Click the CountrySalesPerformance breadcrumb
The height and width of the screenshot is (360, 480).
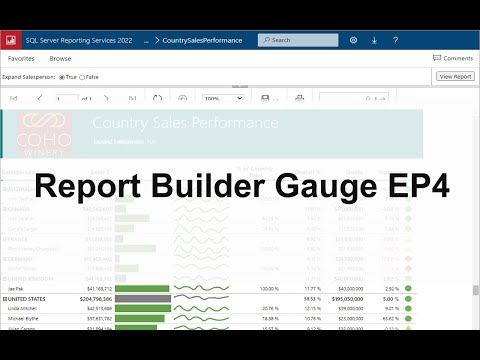tap(202, 41)
